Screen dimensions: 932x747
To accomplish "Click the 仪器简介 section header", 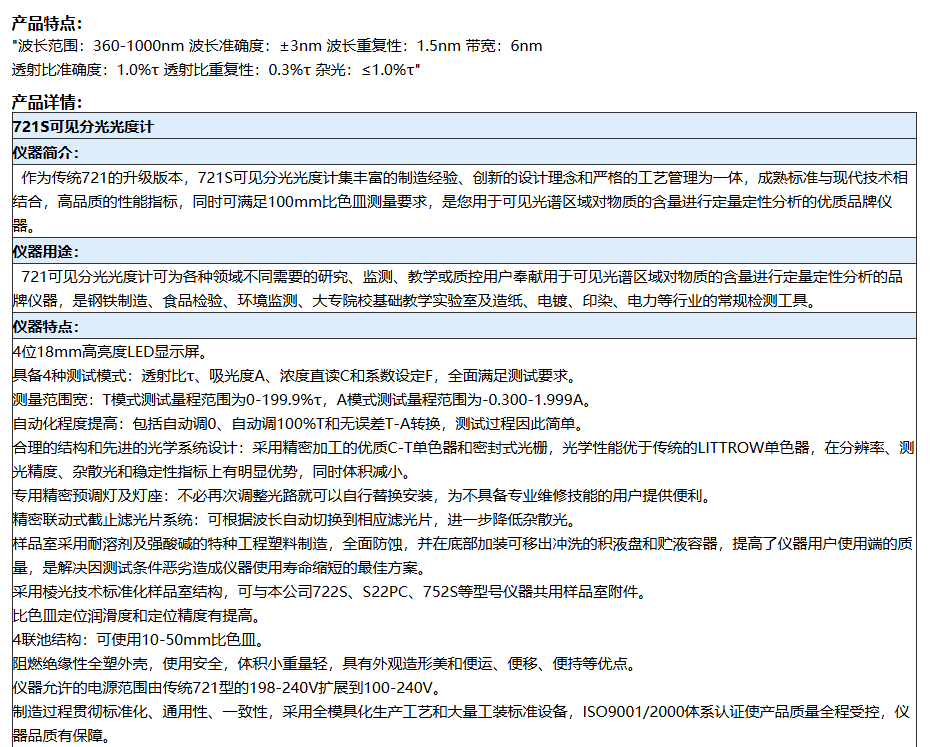I will [x=45, y=152].
